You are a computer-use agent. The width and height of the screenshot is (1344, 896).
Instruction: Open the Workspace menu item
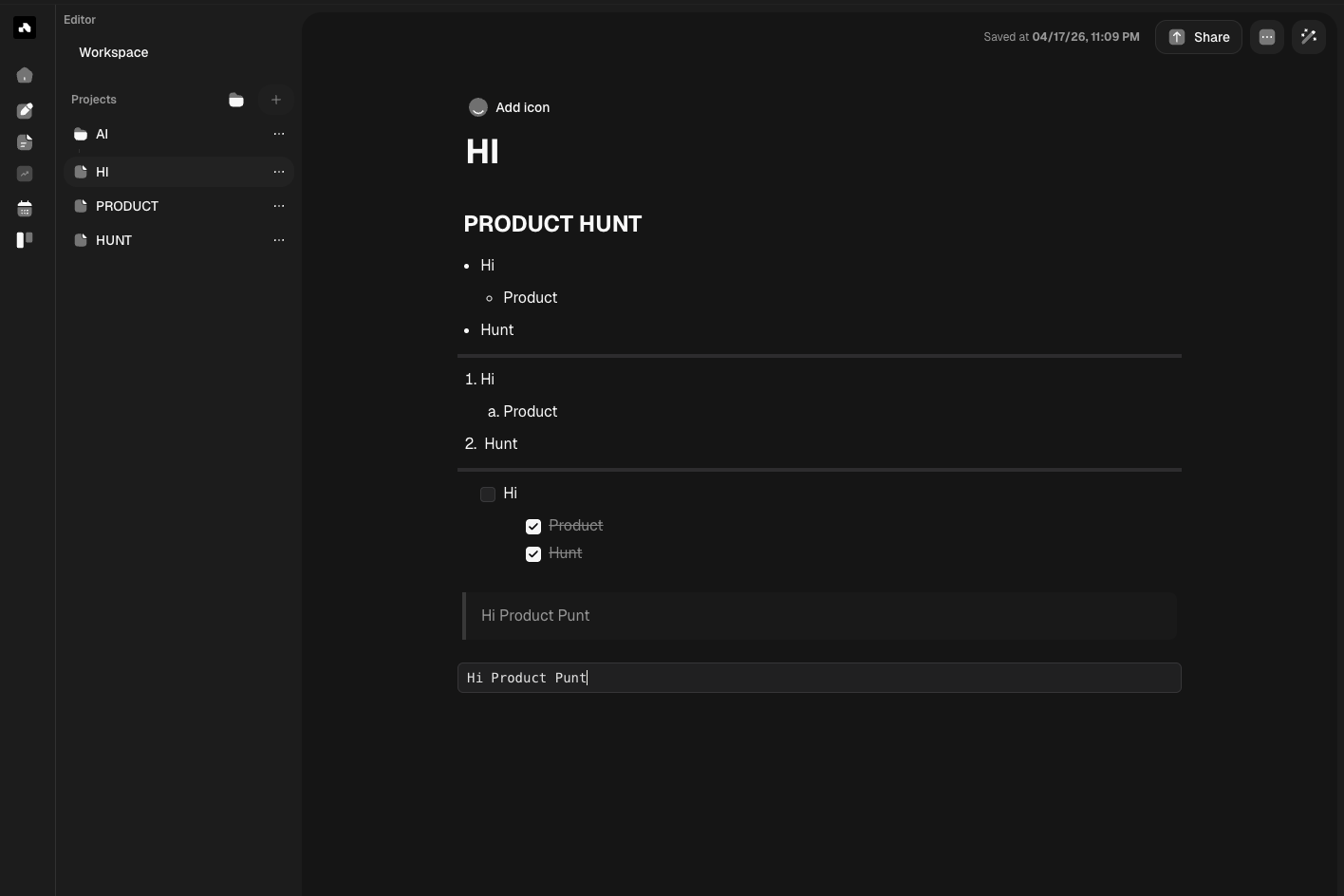pos(114,52)
